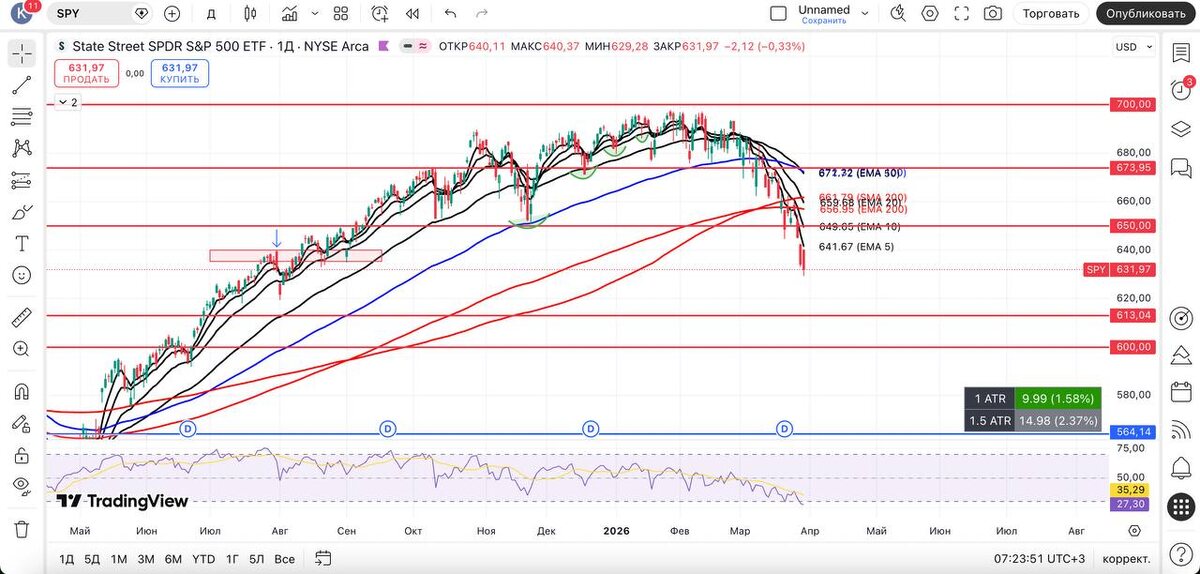
Task: Open the quick search lightning icon
Action: pyautogui.click(x=898, y=14)
